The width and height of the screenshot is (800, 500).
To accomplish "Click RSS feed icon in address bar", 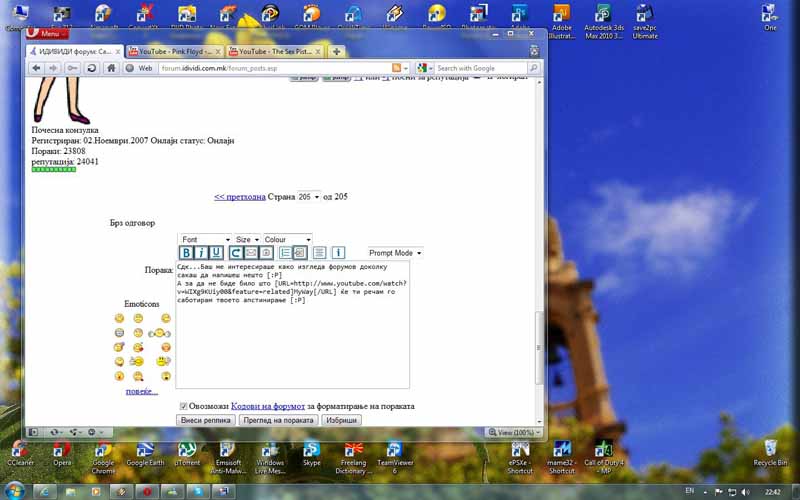I will (396, 68).
